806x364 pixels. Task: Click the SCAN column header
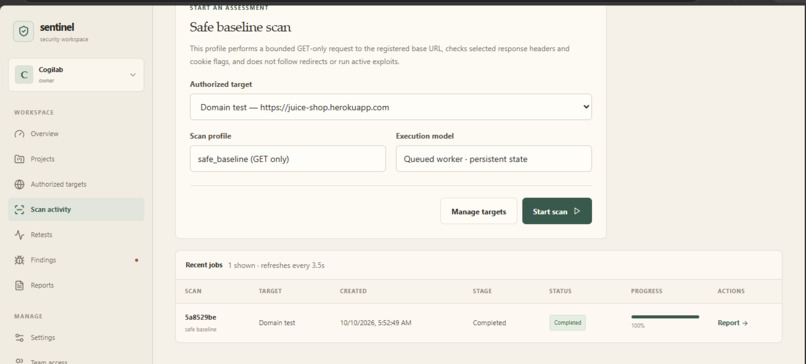[x=193, y=291]
